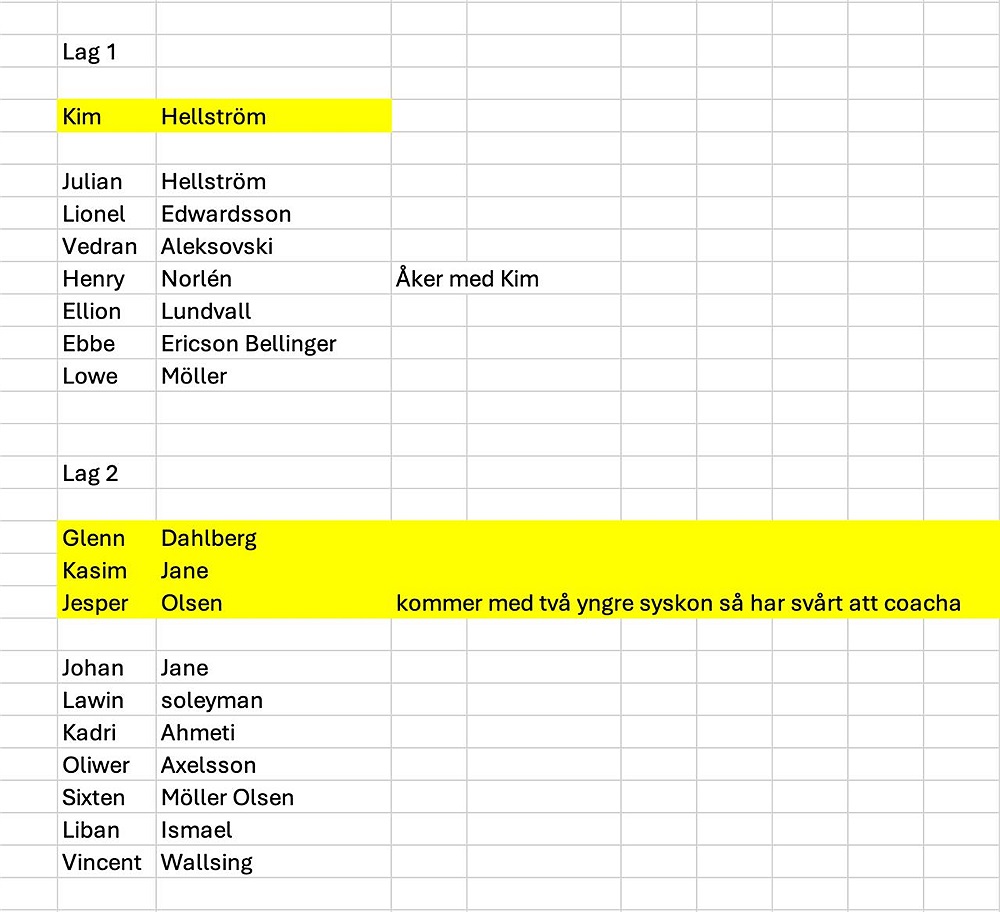1000x912 pixels.
Task: Select the Dahlberg cell
Action: pyautogui.click(x=274, y=538)
